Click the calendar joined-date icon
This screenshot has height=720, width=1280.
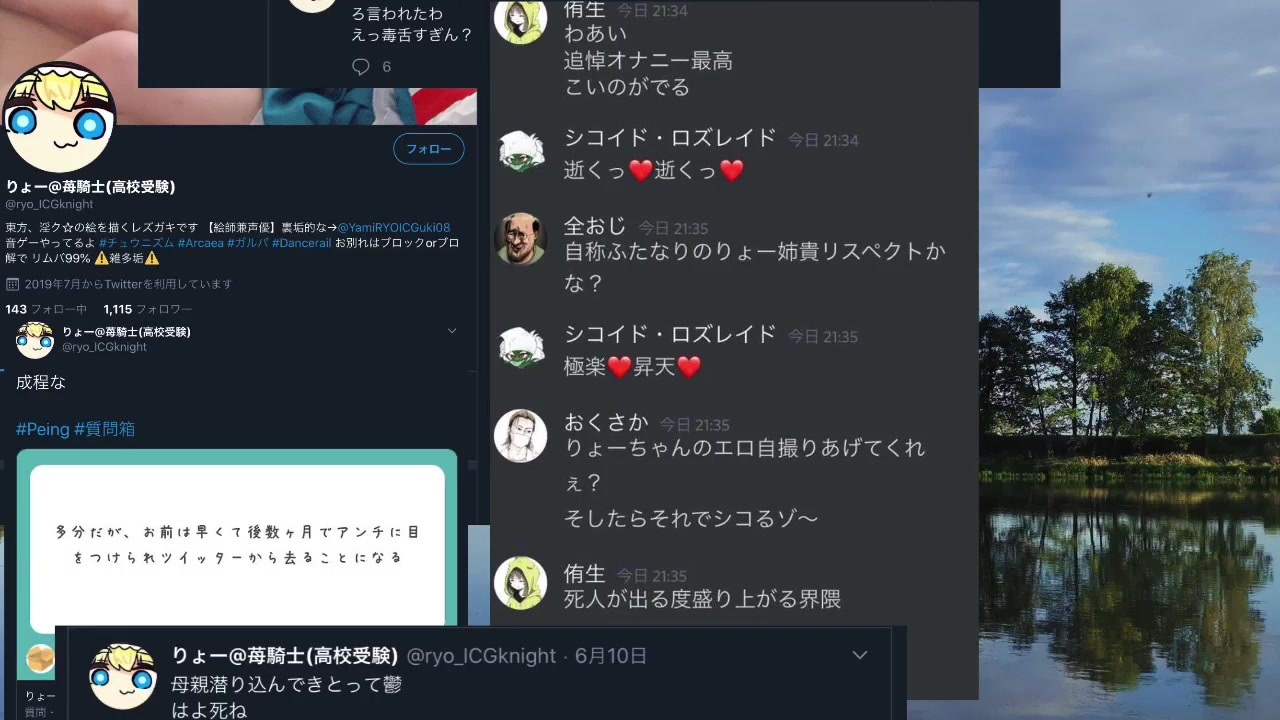[x=12, y=284]
